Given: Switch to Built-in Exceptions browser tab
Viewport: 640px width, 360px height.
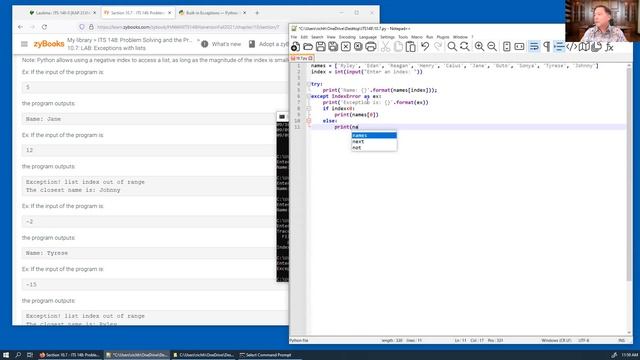Looking at the screenshot, I should 212,13.
